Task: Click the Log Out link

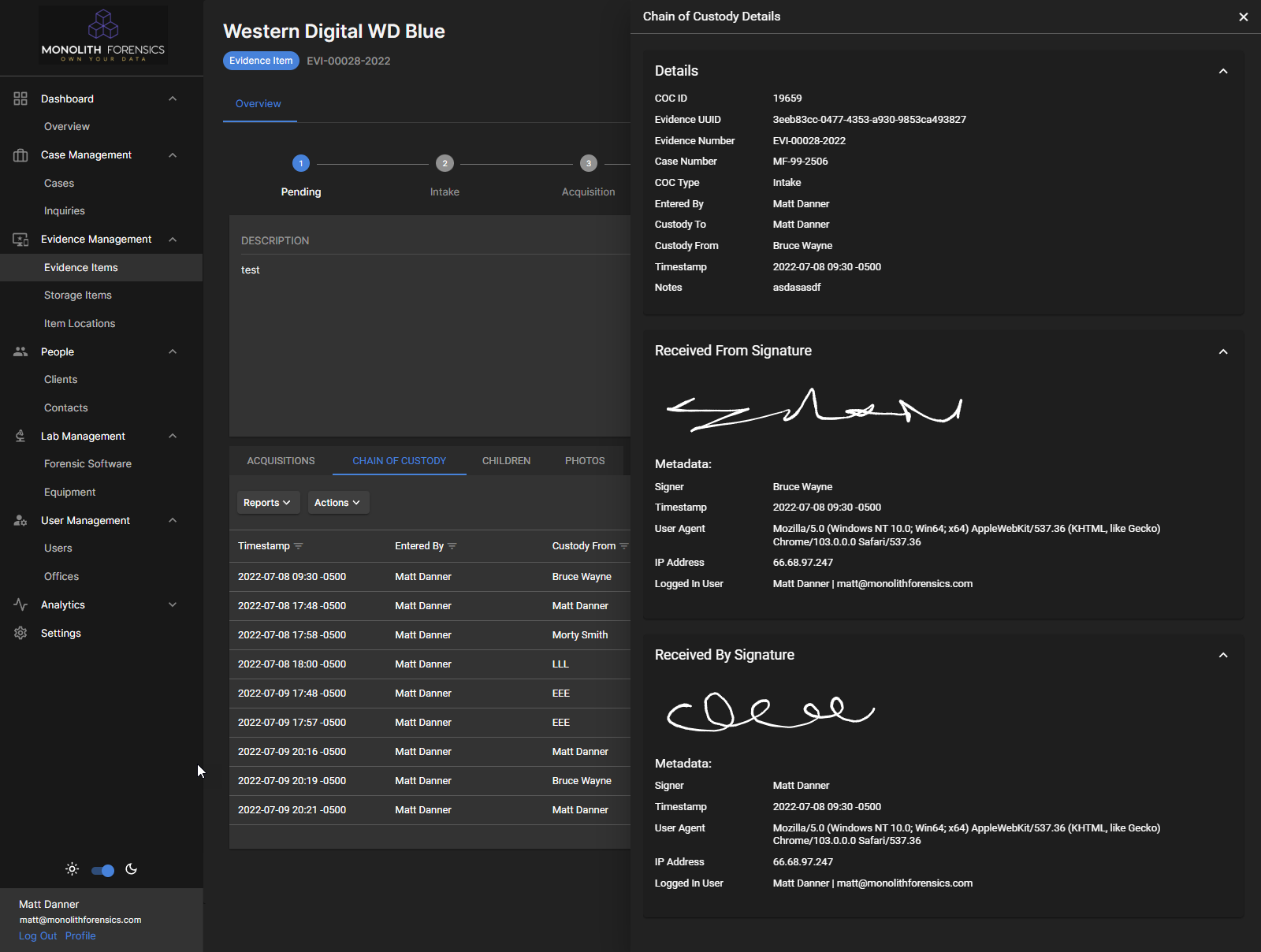Action: tap(37, 935)
